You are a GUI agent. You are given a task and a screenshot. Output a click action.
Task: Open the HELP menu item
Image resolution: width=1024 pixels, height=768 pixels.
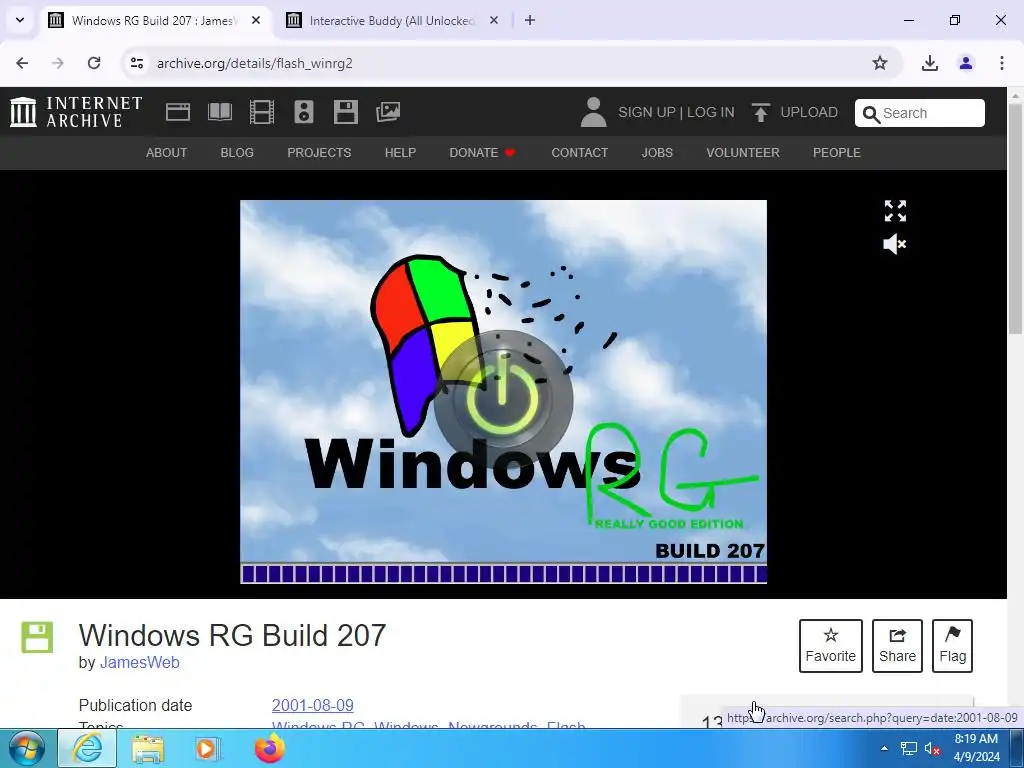400,153
